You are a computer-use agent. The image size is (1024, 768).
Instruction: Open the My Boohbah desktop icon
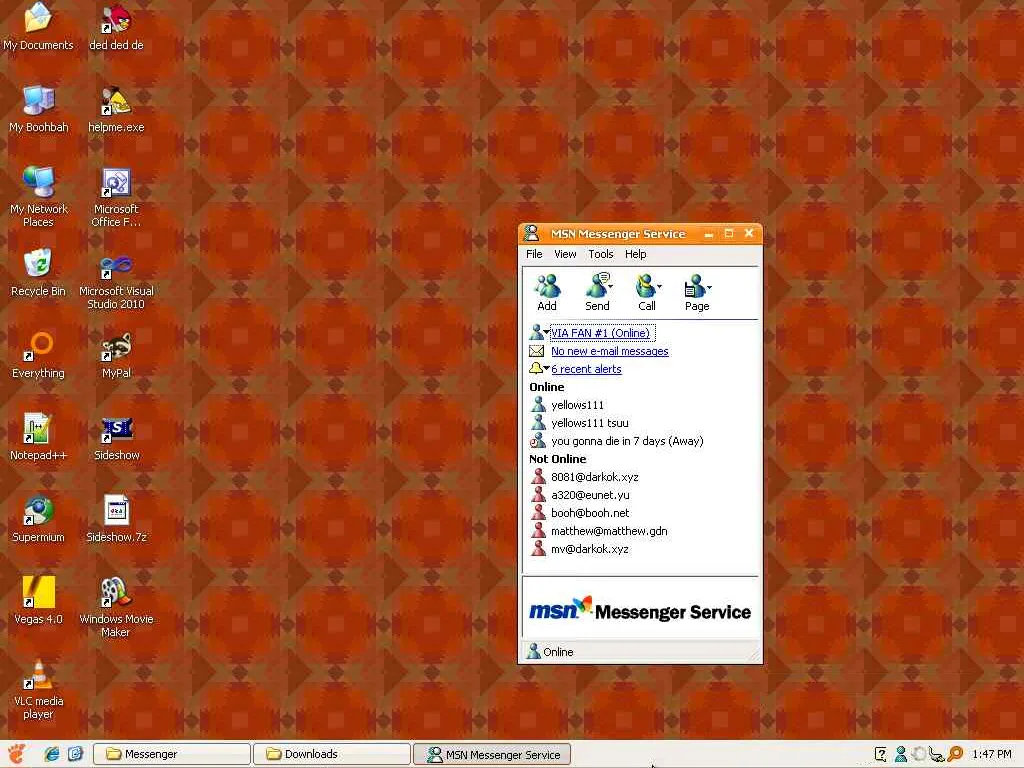tap(38, 109)
